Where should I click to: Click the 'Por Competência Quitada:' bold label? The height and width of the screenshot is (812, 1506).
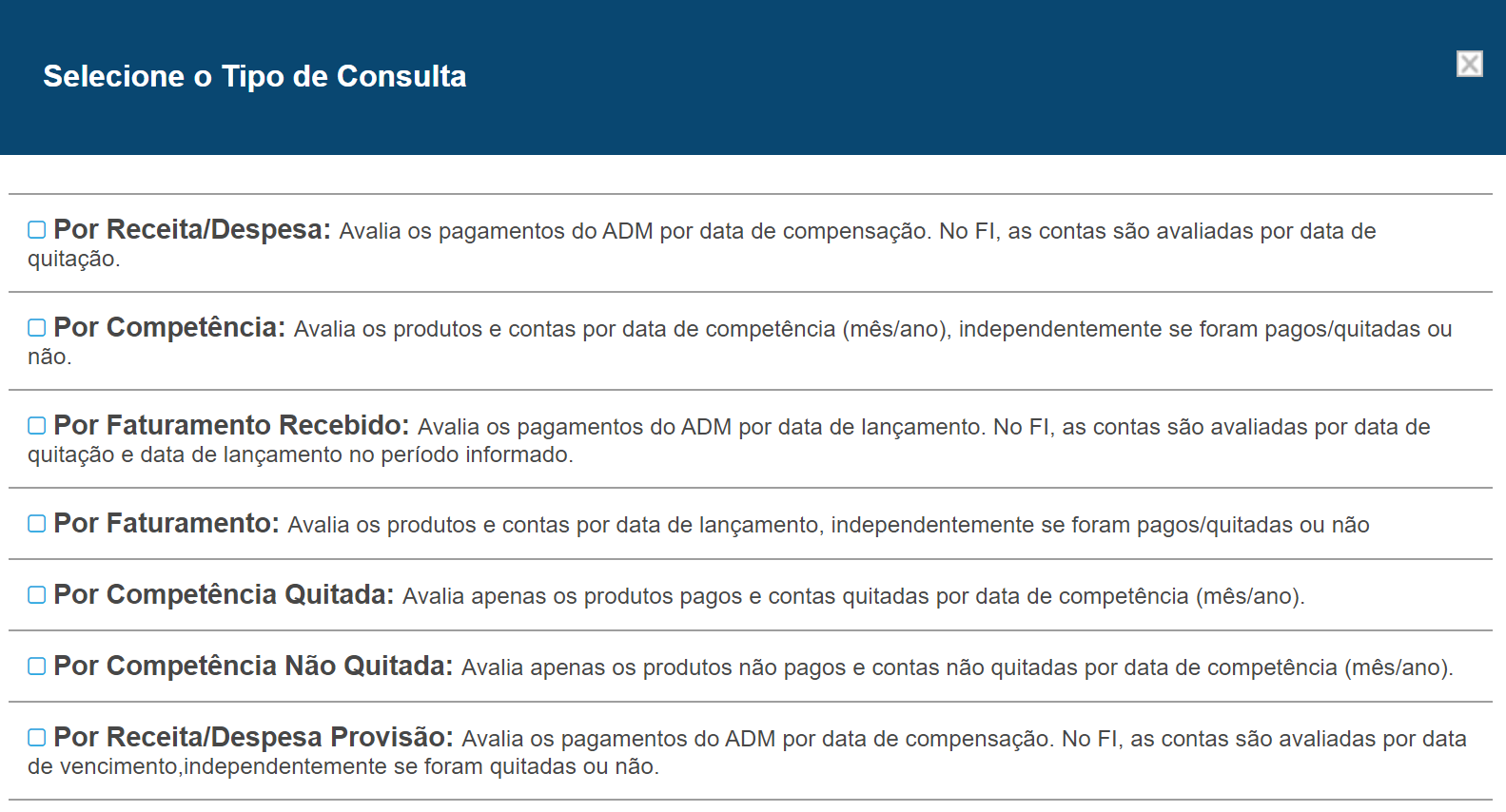pos(224,595)
